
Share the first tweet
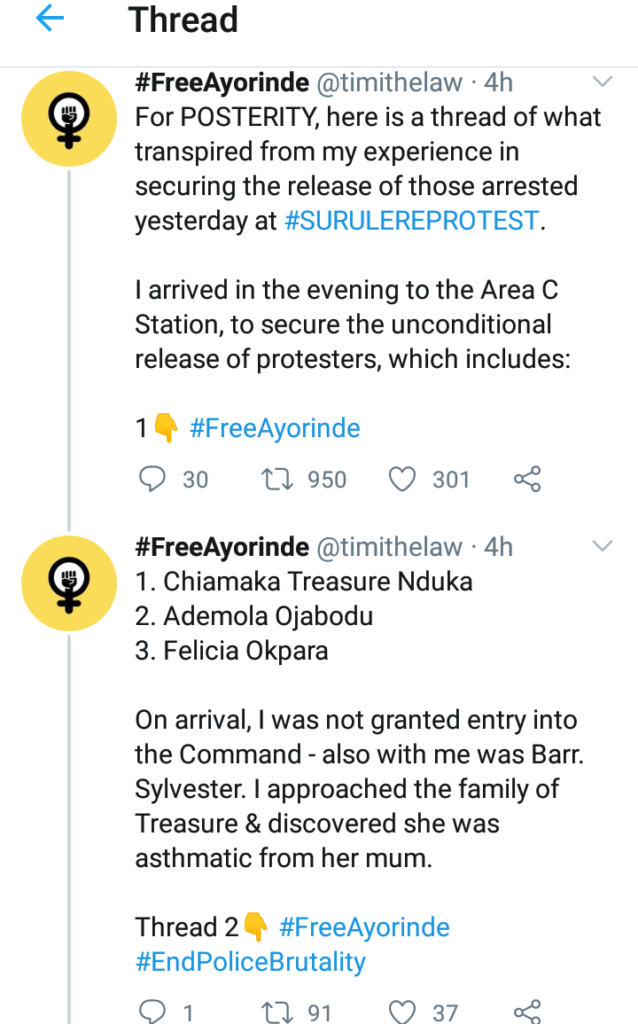pos(527,480)
